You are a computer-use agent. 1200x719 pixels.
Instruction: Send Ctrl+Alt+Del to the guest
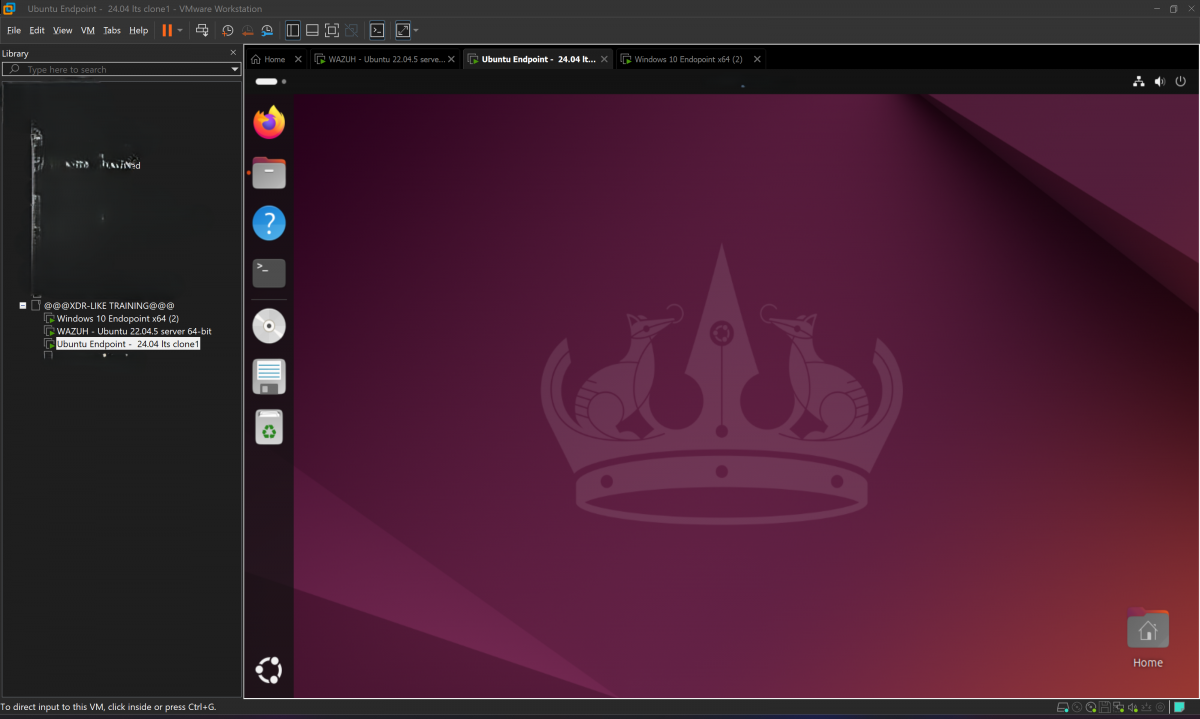(203, 30)
